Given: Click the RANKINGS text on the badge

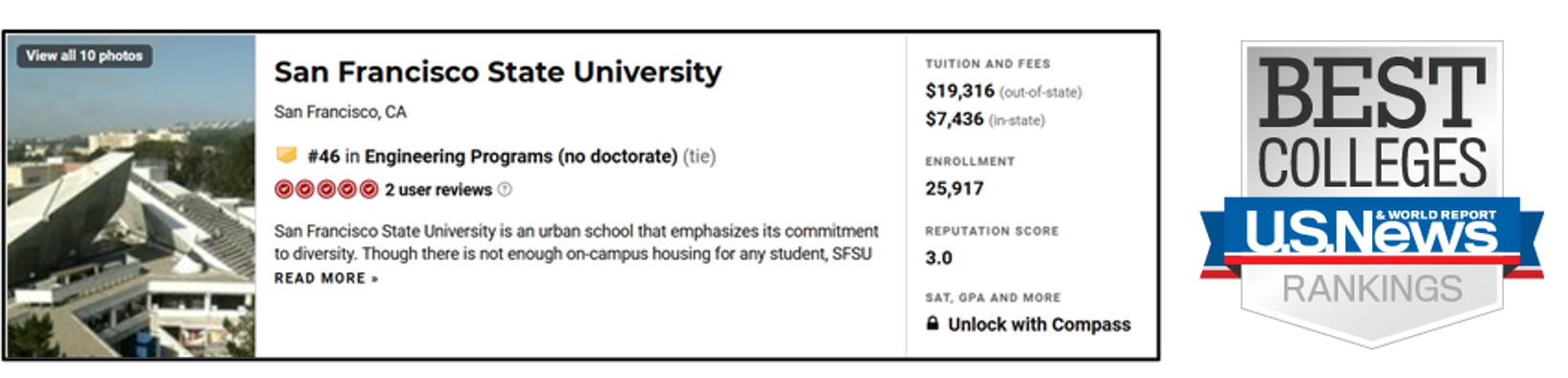Looking at the screenshot, I should [x=1372, y=288].
